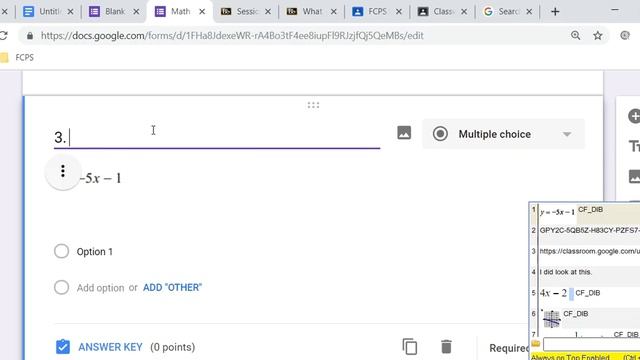Image resolution: width=640 pixels, height=360 pixels.
Task: Switch to the Session tab
Action: pyautogui.click(x=246, y=12)
